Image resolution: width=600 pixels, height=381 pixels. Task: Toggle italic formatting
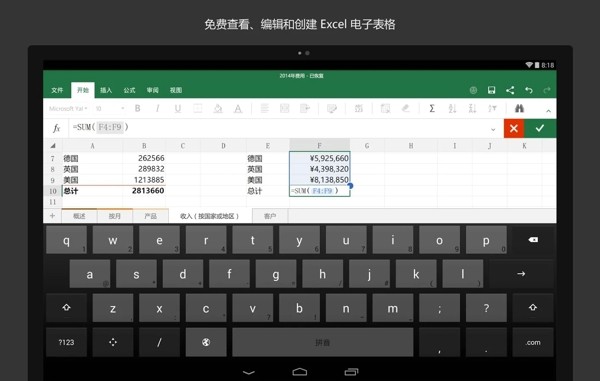coord(157,109)
